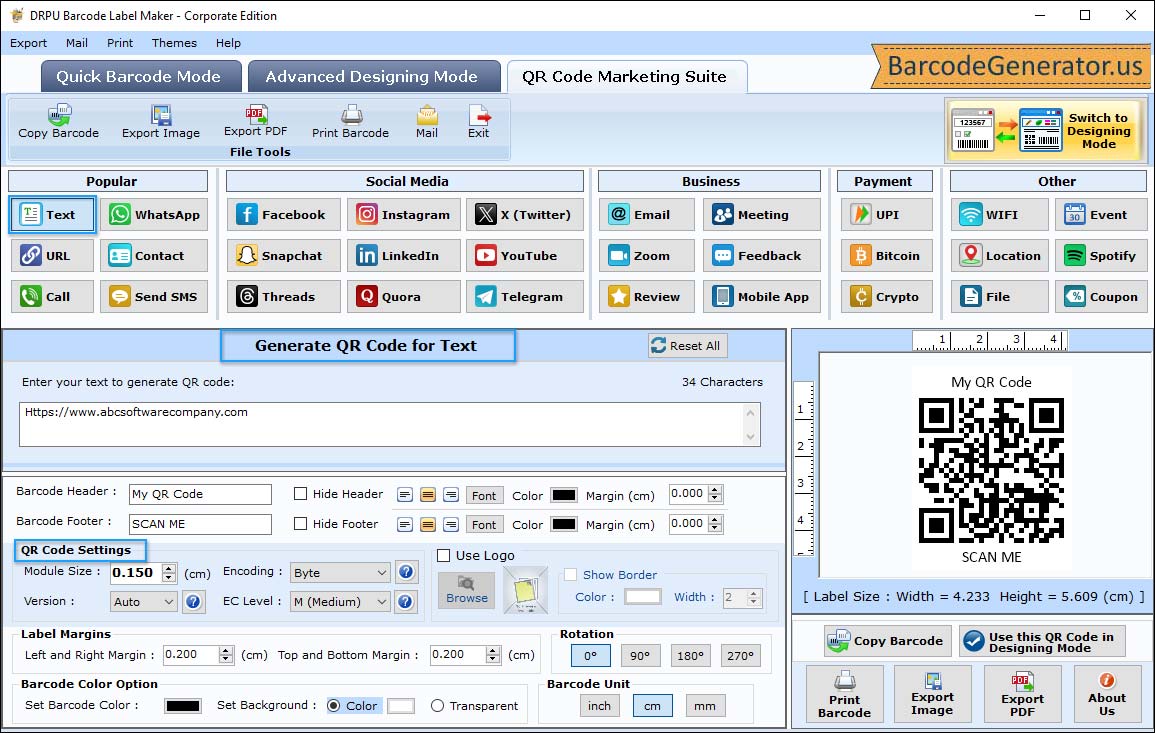1155x733 pixels.
Task: Enable the Hide Header checkbox
Action: pos(301,494)
